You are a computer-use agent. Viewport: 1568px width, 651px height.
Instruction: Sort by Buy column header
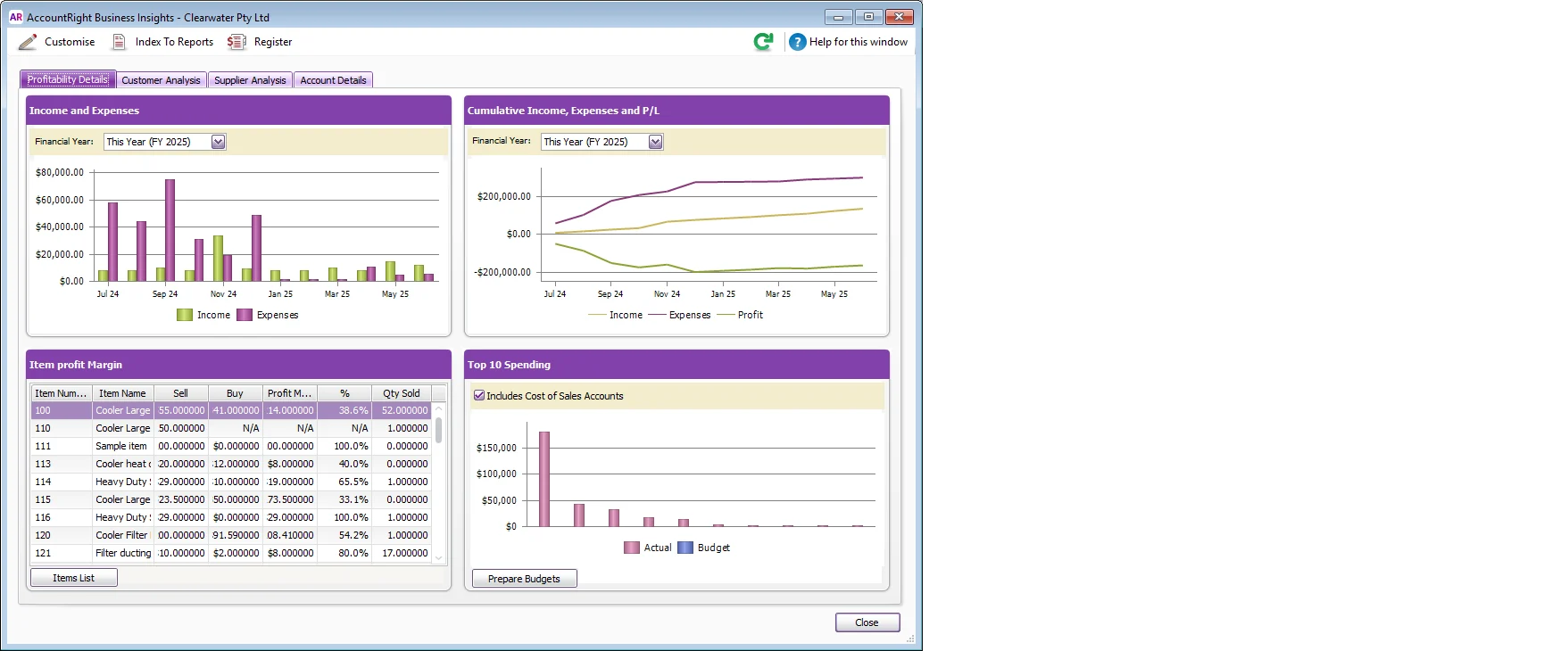pos(236,393)
